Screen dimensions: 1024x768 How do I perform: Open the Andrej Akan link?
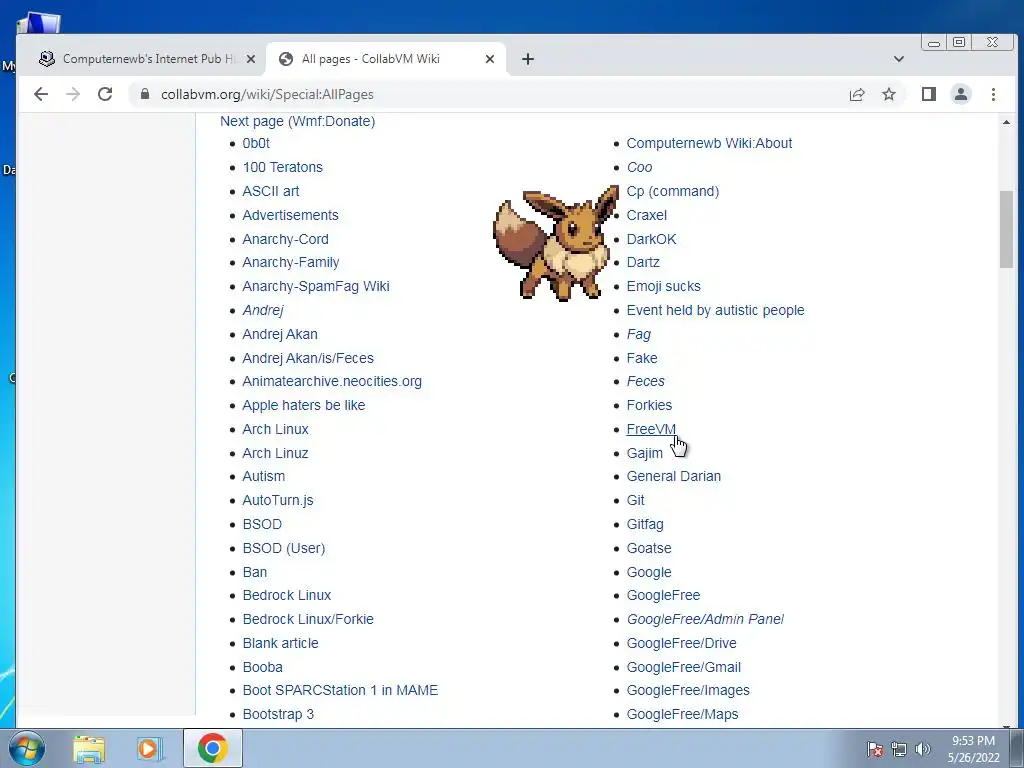pyautogui.click(x=280, y=334)
